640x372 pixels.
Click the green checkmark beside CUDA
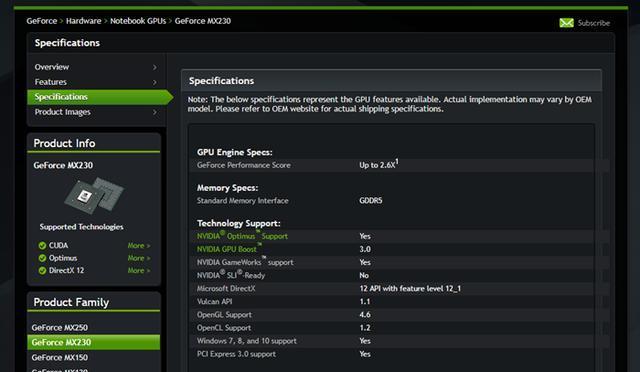pyautogui.click(x=42, y=245)
